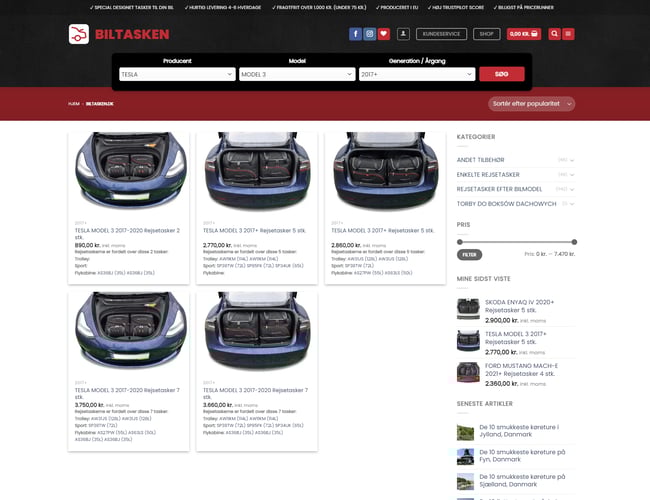Click the Biltasken logo icon
Screen dimensions: 650x500
79,34
